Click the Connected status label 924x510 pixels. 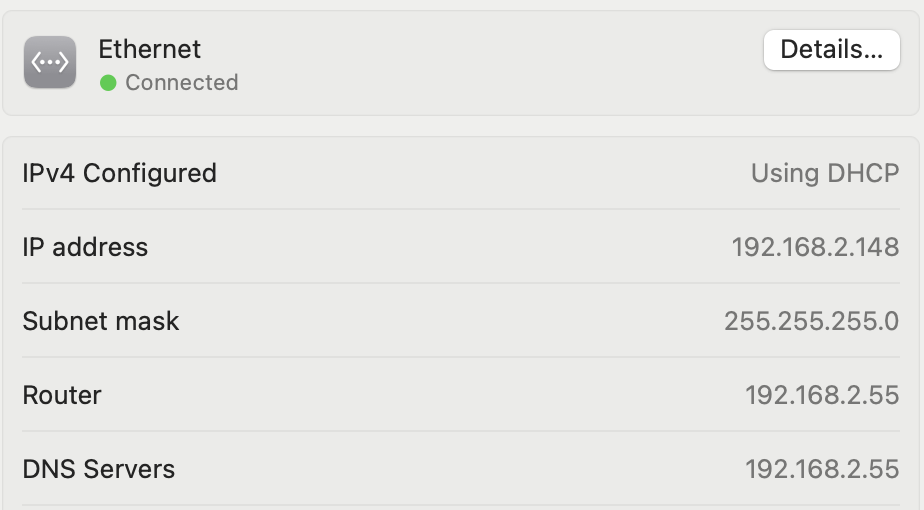pos(182,83)
